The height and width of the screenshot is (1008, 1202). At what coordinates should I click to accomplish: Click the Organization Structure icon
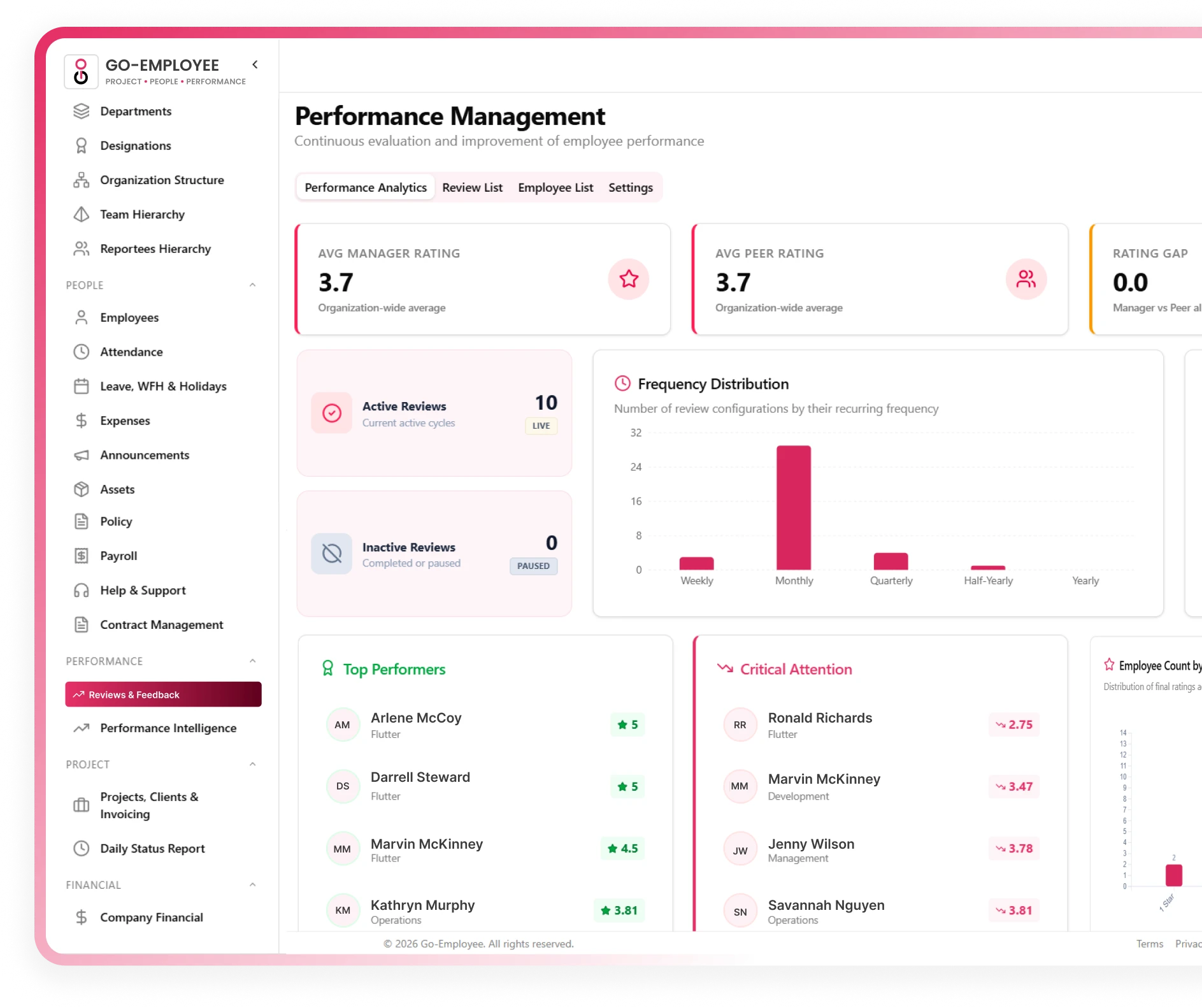(x=81, y=180)
